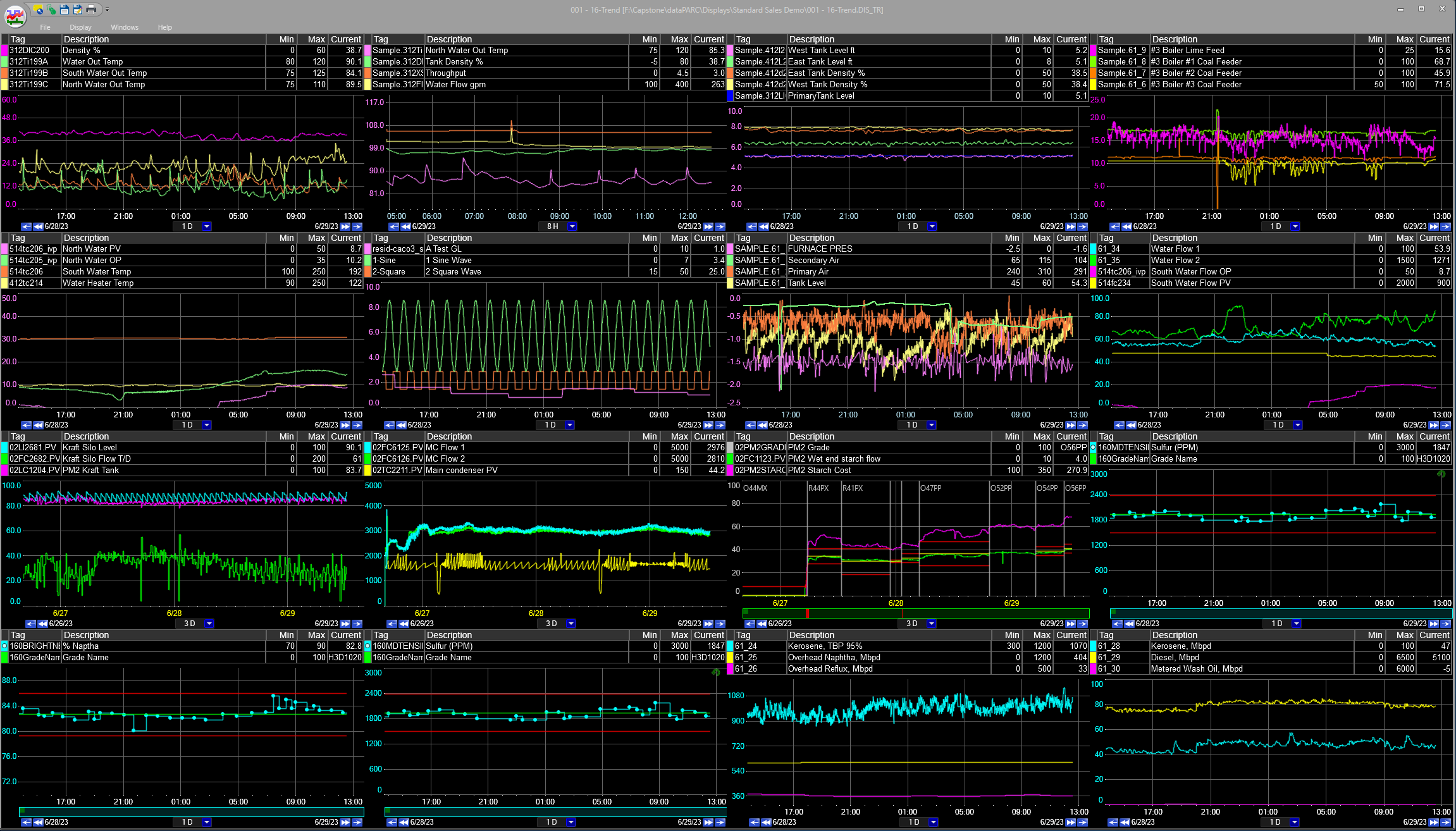Image resolution: width=1456 pixels, height=831 pixels.
Task: Select the Metered Wash Oil, Mbpd row
Action: click(x=1271, y=669)
